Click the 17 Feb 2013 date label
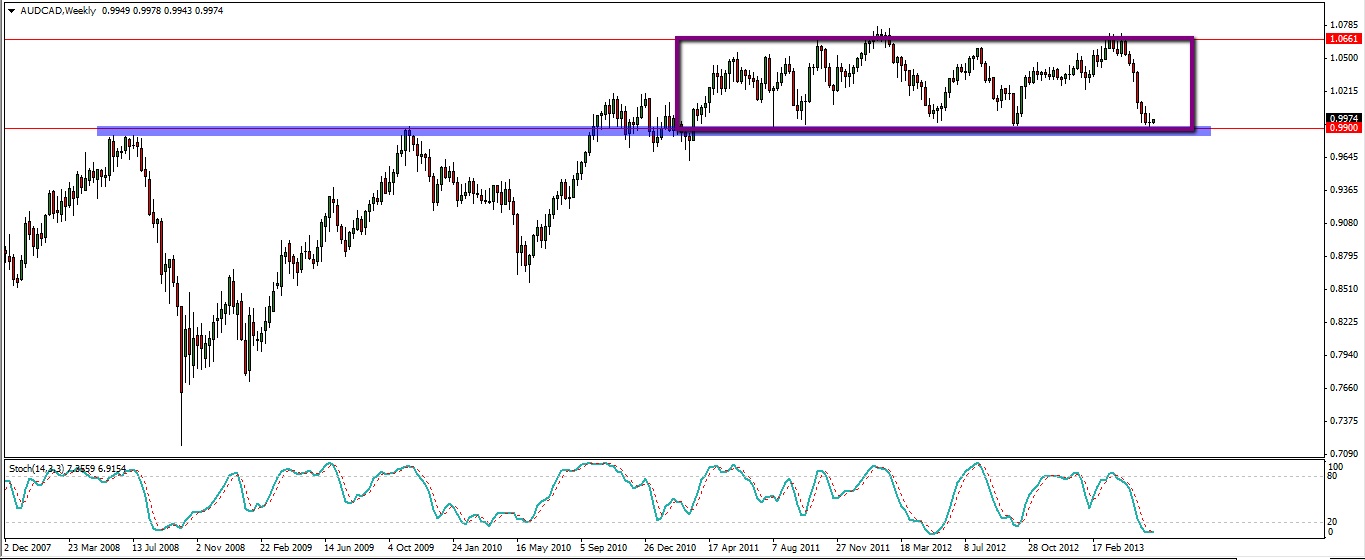 [x=1117, y=548]
